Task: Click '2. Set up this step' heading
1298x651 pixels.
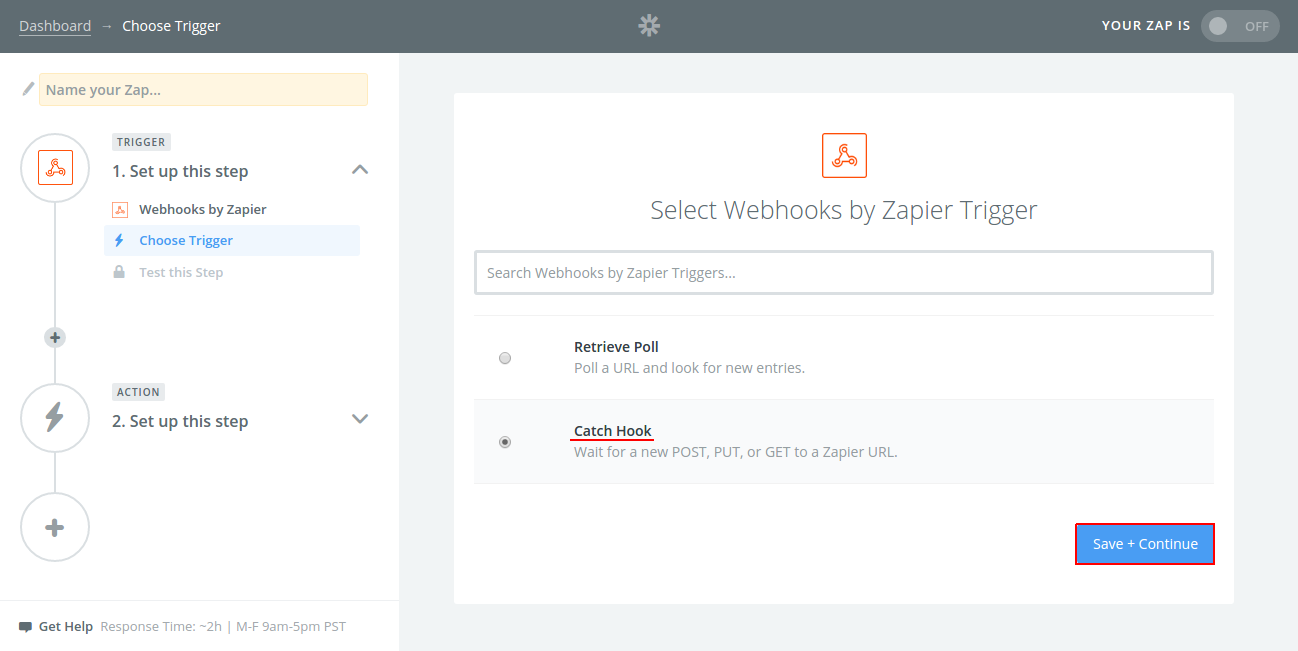Action: 180,421
